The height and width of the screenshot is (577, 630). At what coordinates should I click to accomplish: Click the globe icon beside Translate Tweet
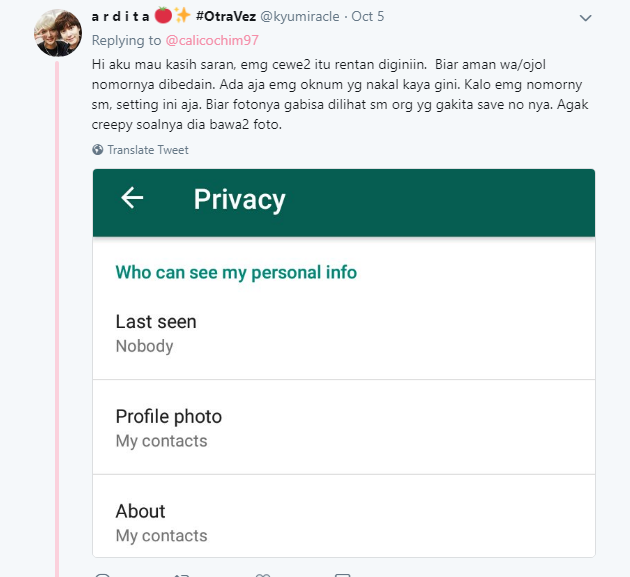[97, 149]
